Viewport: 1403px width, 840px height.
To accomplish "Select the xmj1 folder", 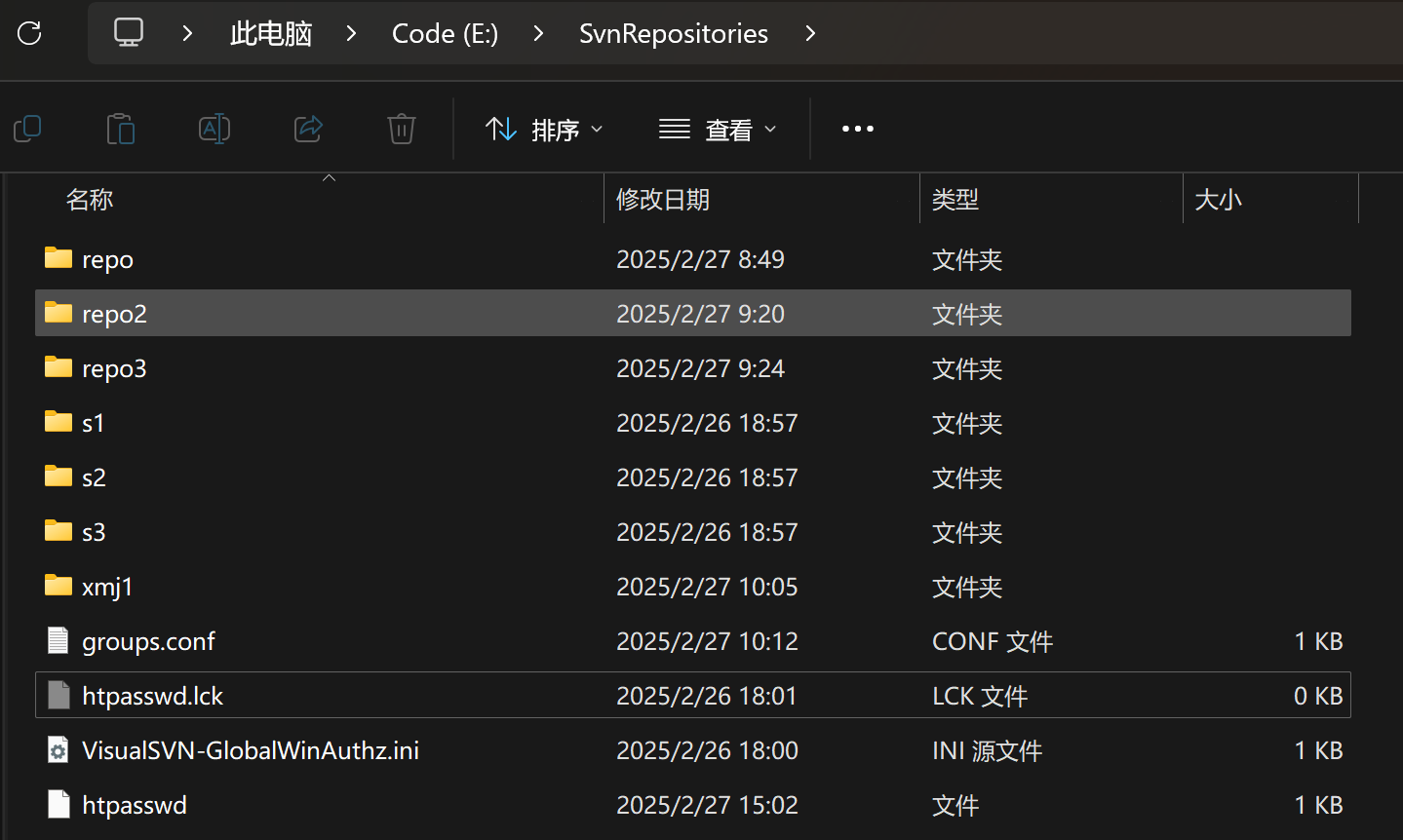I will pos(107,587).
